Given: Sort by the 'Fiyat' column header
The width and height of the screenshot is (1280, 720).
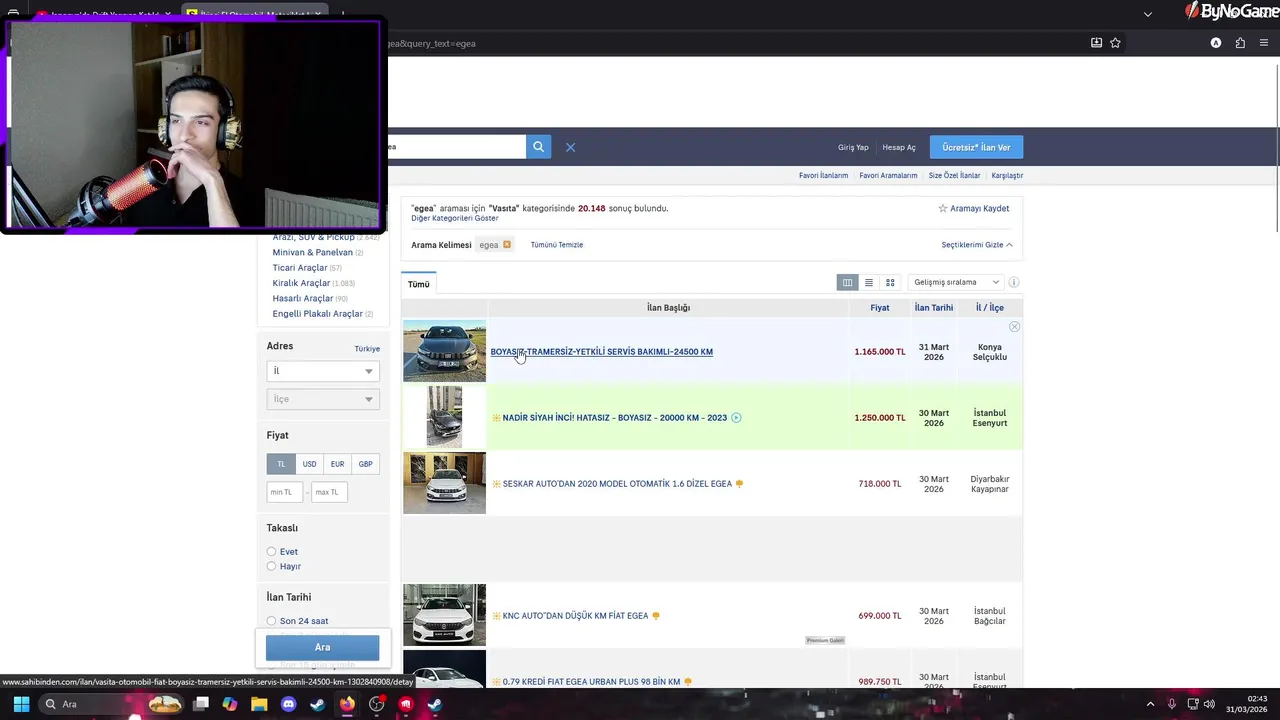Looking at the screenshot, I should 880,308.
